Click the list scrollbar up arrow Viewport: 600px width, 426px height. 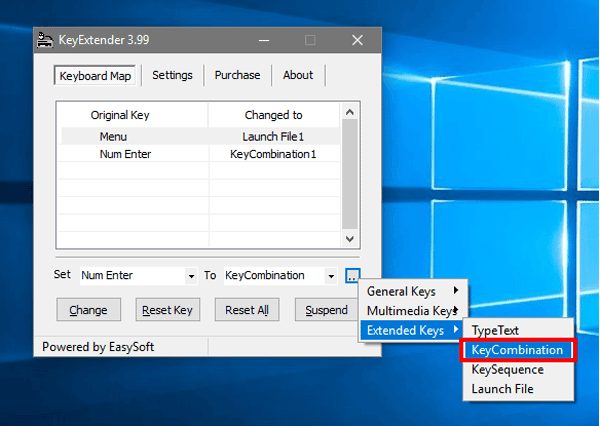tap(349, 112)
